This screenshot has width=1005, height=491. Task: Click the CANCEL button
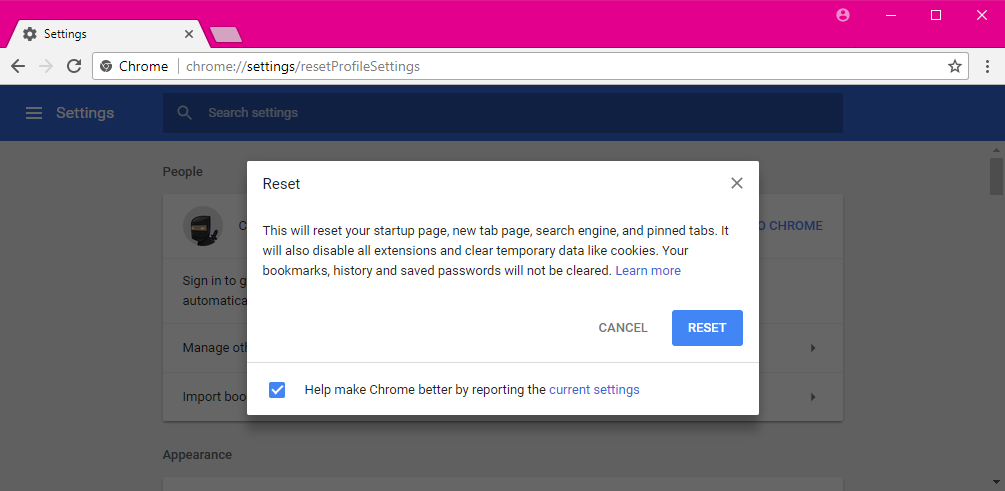pyautogui.click(x=623, y=328)
